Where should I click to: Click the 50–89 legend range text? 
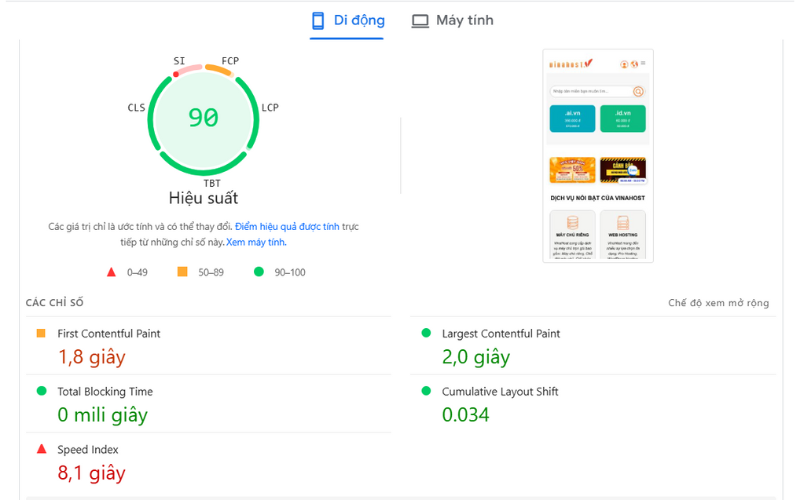coord(211,272)
